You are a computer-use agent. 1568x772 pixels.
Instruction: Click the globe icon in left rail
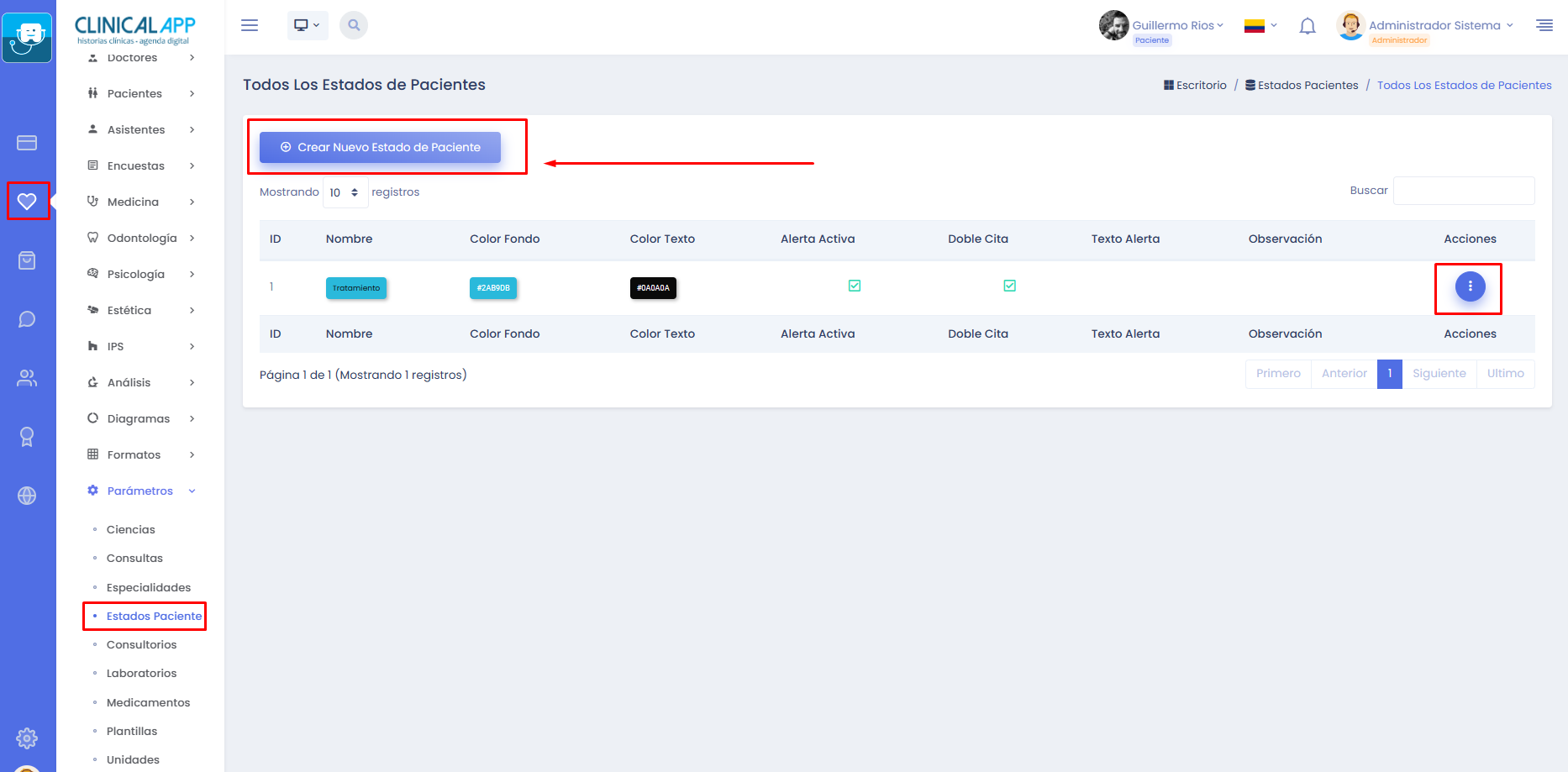pyautogui.click(x=27, y=496)
